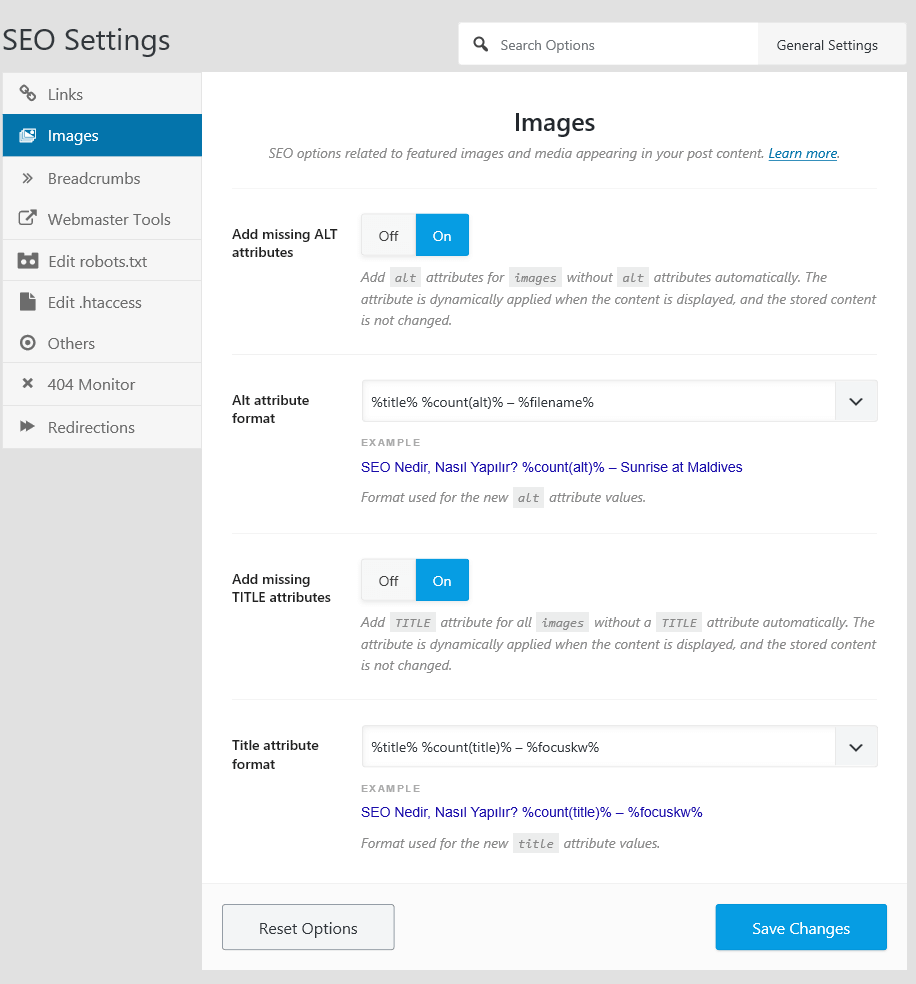The width and height of the screenshot is (916, 984).
Task: Turn off Add missing ALT attributes
Action: pyautogui.click(x=388, y=235)
